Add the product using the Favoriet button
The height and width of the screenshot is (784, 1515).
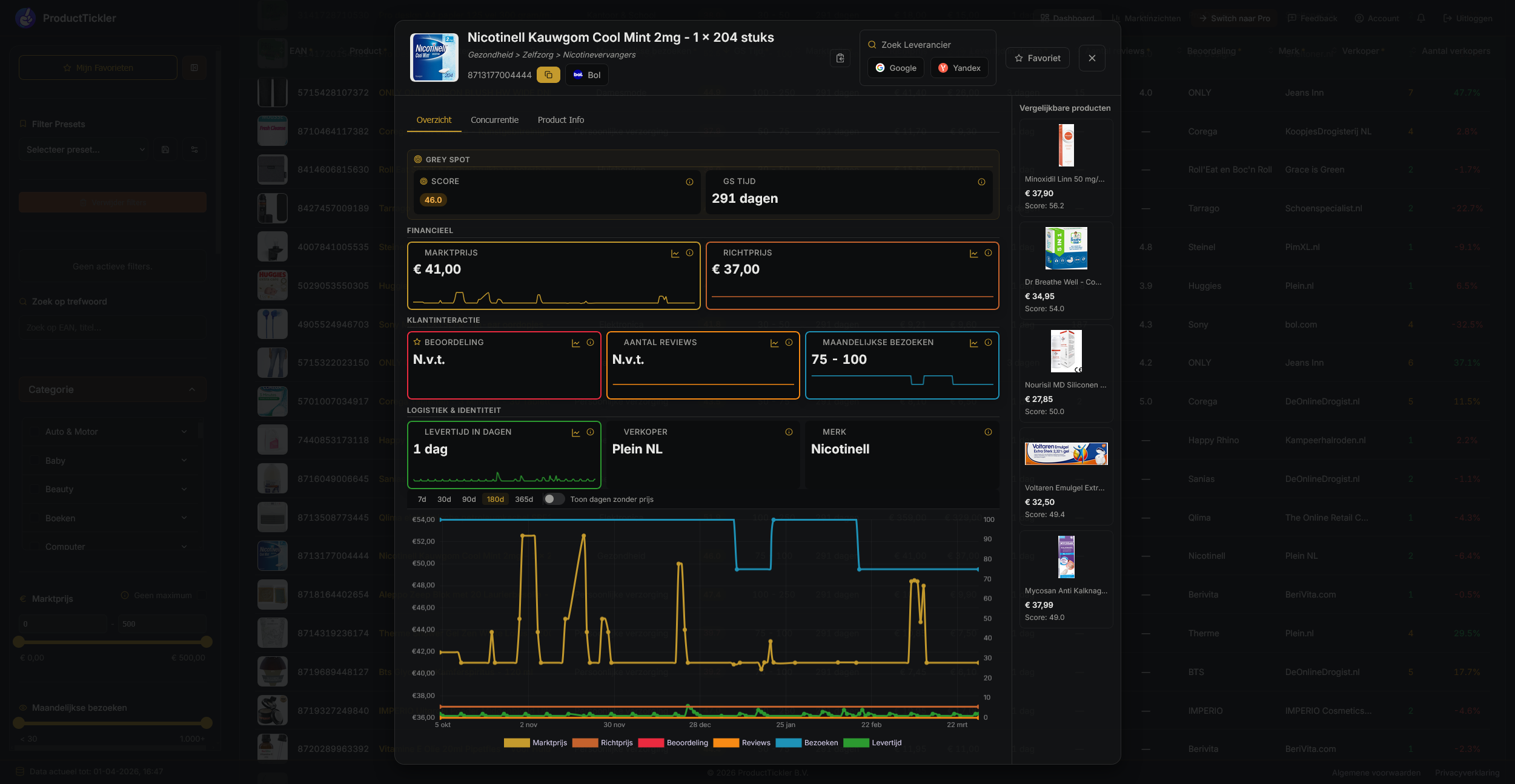tap(1037, 58)
